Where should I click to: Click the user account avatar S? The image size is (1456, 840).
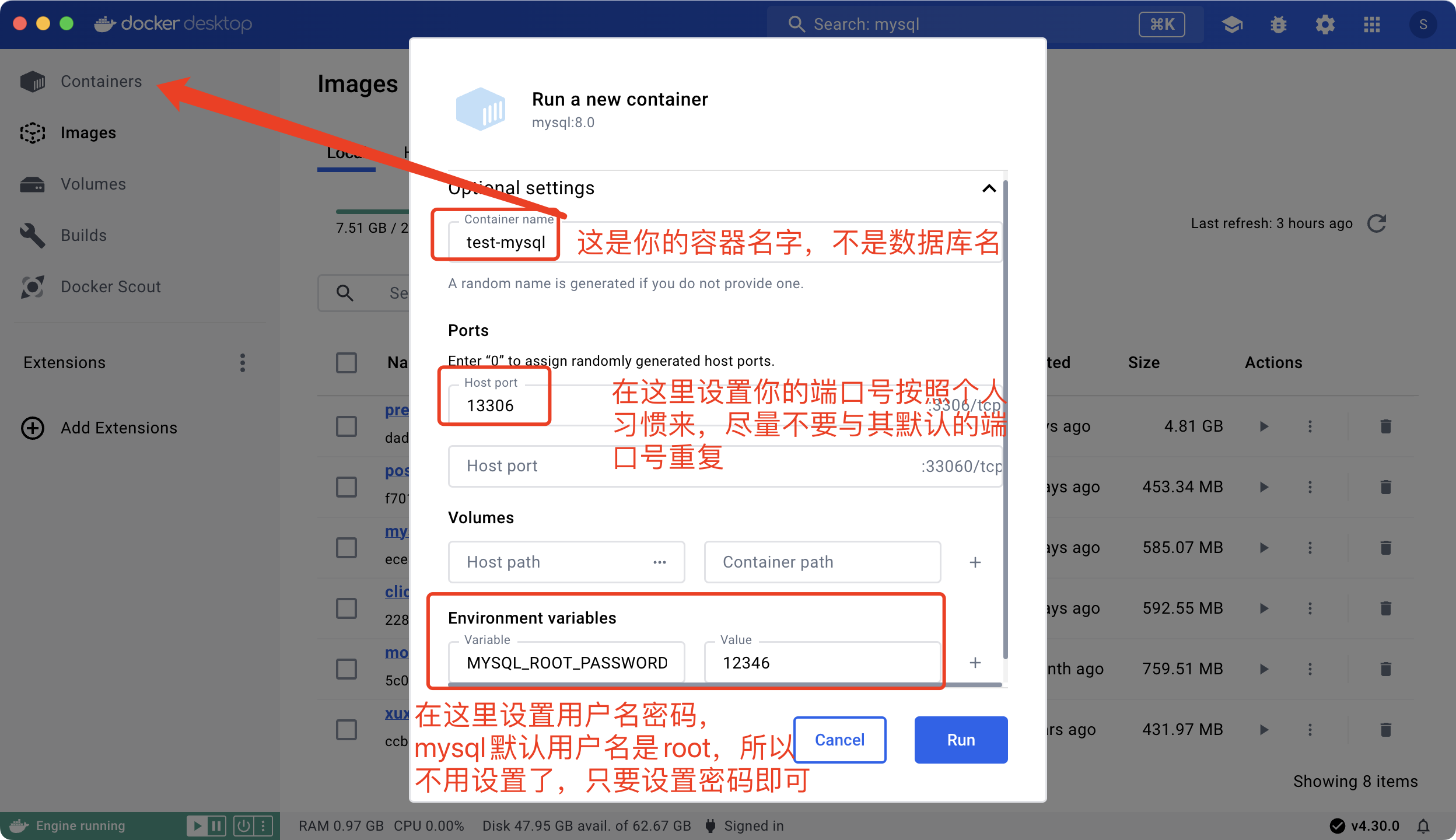pyautogui.click(x=1423, y=24)
